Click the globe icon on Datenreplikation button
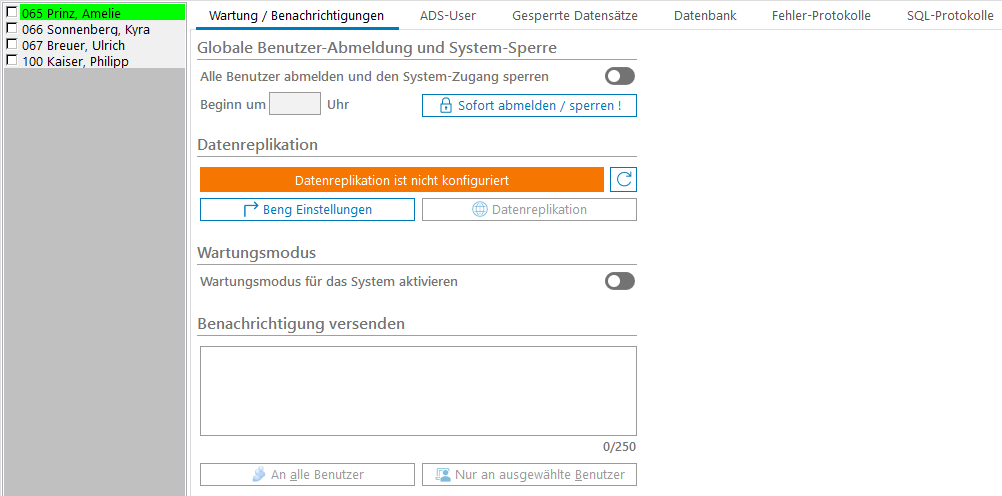1002x496 pixels. [480, 210]
